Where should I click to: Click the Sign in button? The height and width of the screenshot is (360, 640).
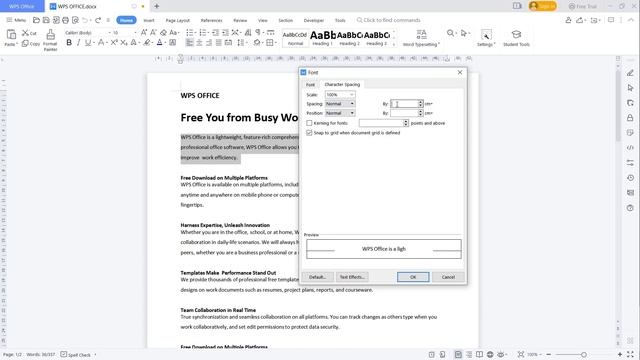(x=542, y=6)
